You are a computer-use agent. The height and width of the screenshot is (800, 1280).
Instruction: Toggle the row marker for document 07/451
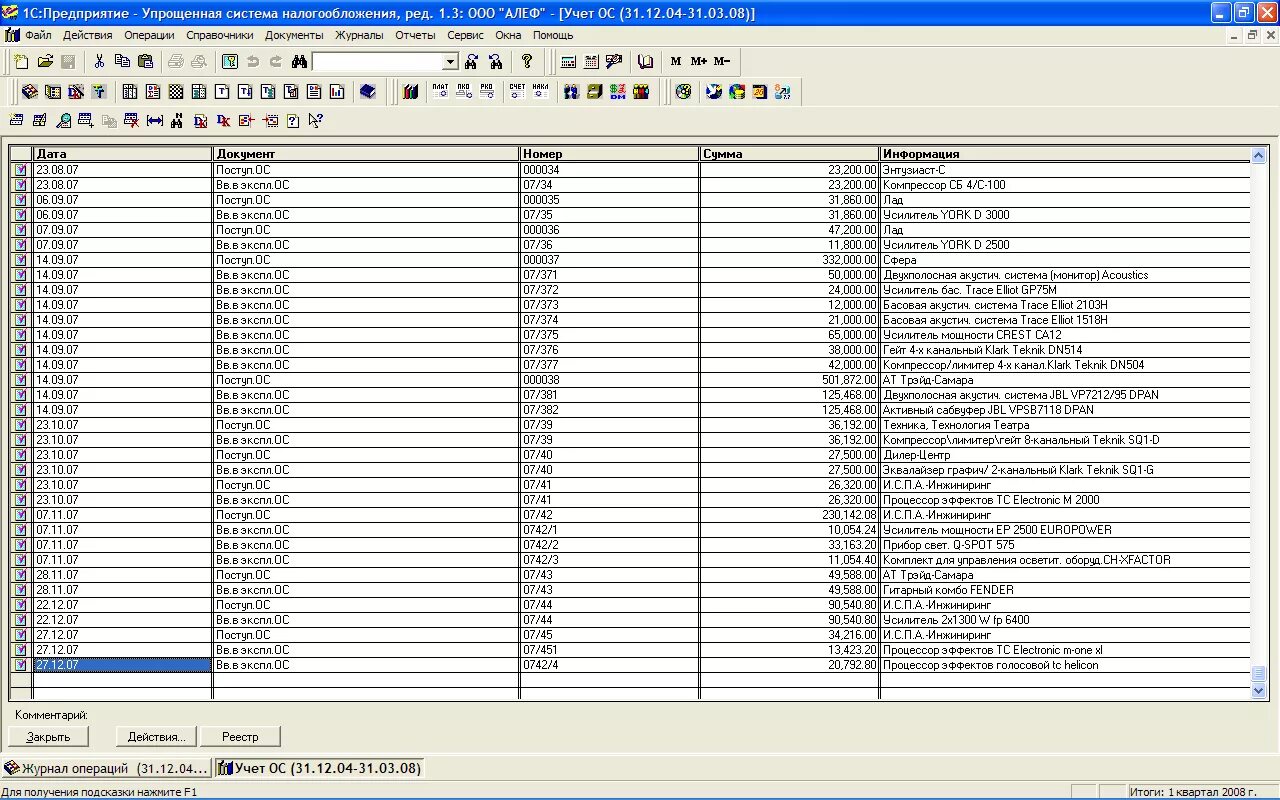(21, 650)
